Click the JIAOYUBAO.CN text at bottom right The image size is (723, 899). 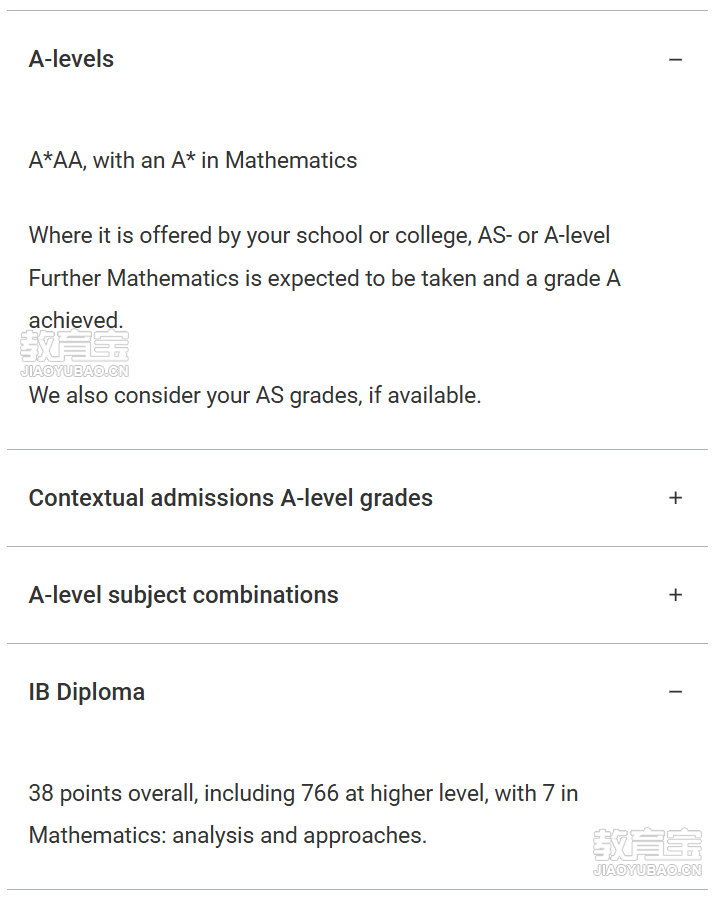tap(647, 870)
